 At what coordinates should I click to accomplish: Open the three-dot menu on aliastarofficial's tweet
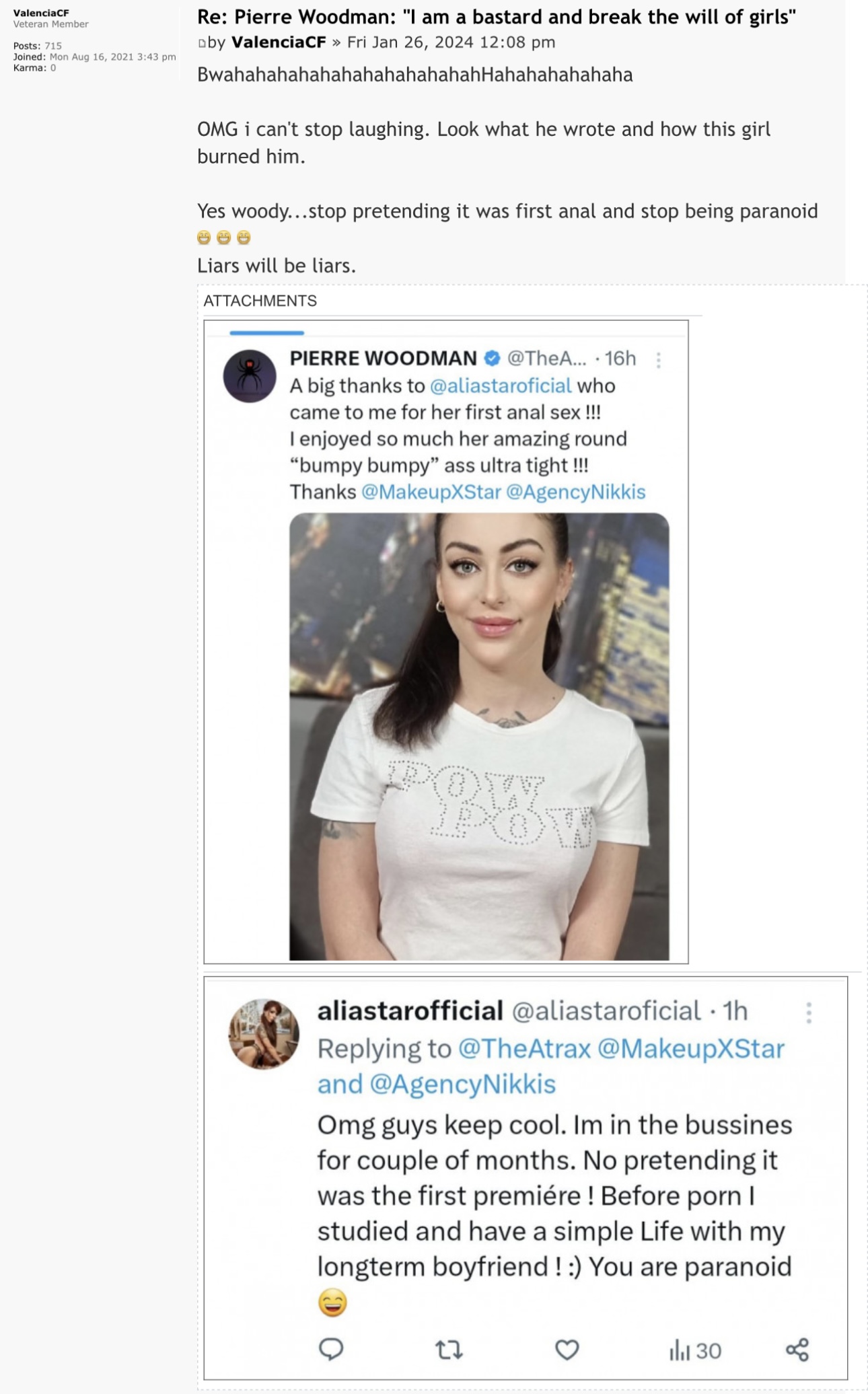coord(809,1013)
